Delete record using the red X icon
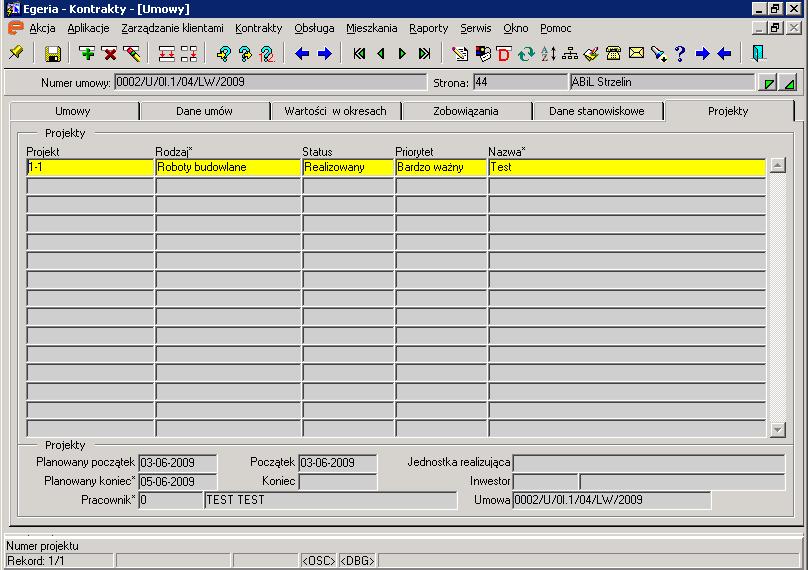808x570 pixels. [109, 53]
